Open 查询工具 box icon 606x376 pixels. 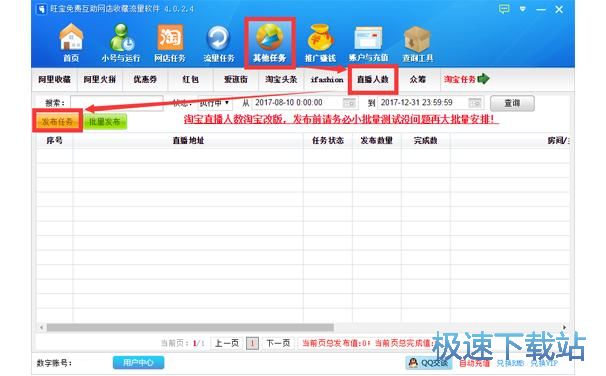[417, 43]
